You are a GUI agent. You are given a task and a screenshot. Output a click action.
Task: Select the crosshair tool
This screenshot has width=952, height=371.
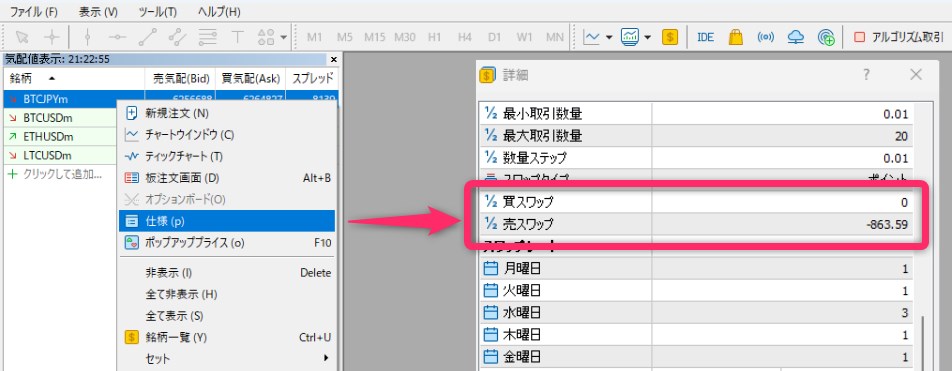(x=52, y=37)
